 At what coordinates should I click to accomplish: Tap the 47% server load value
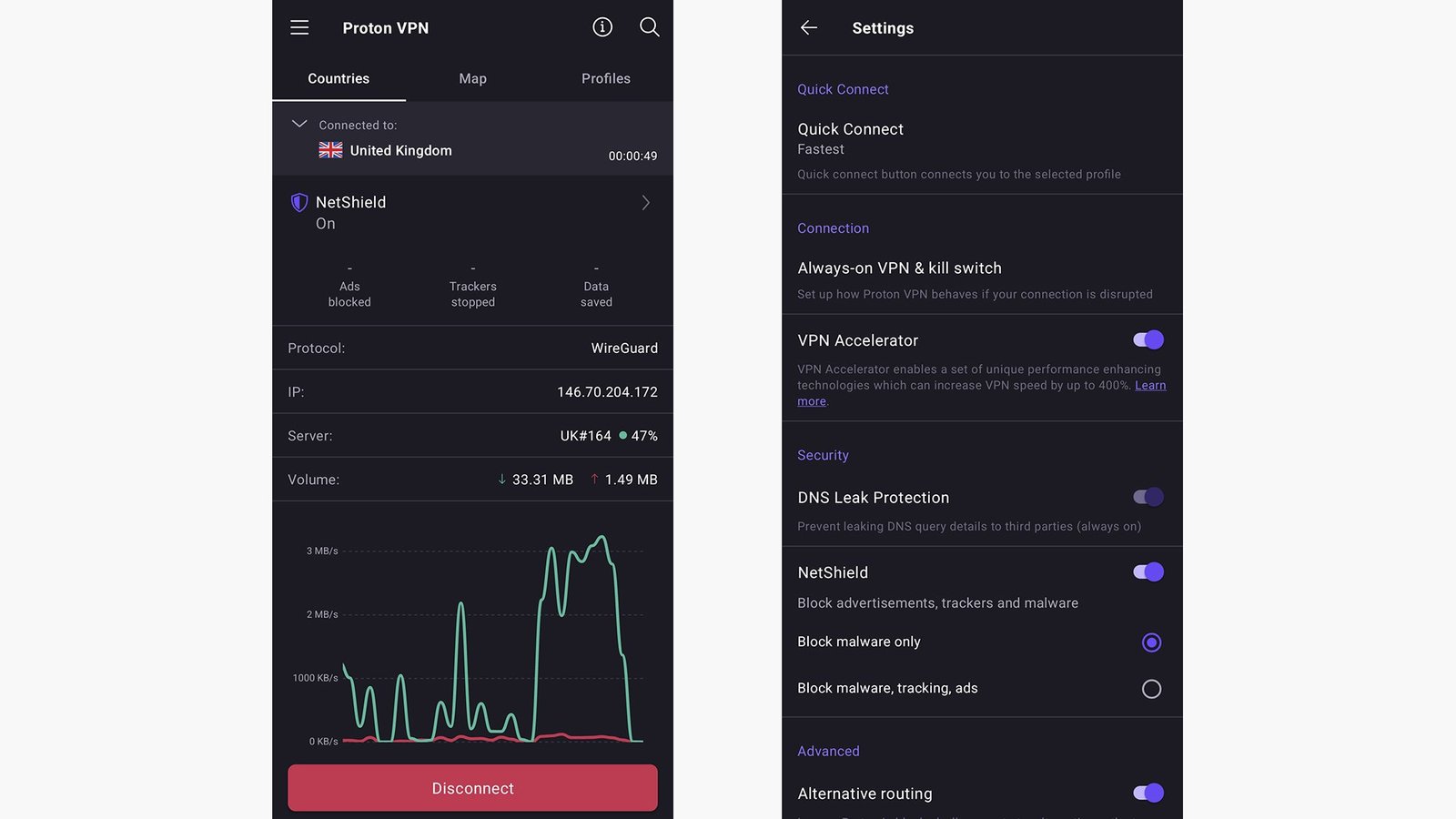click(644, 435)
